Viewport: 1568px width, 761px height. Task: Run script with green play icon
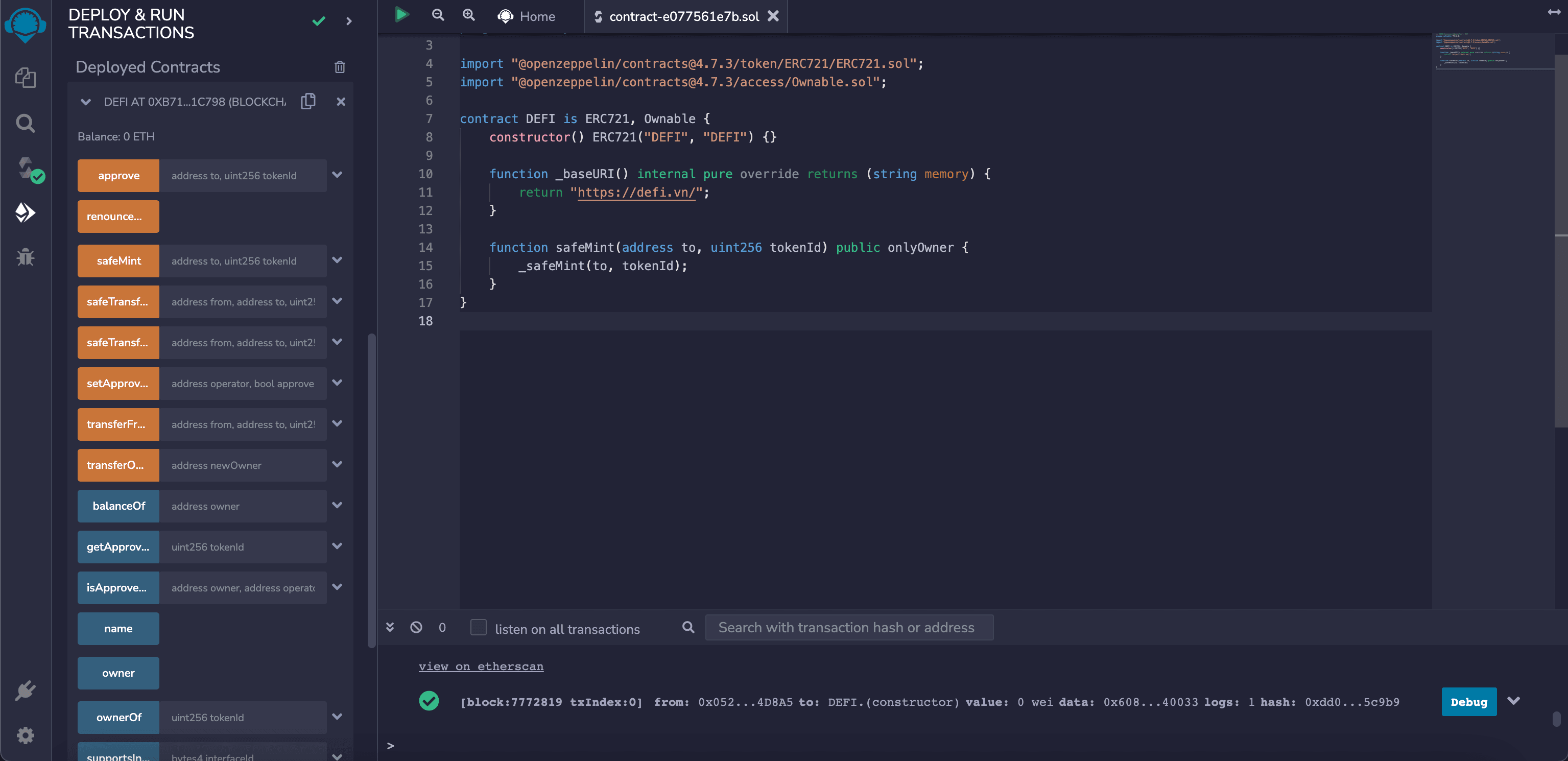401,15
